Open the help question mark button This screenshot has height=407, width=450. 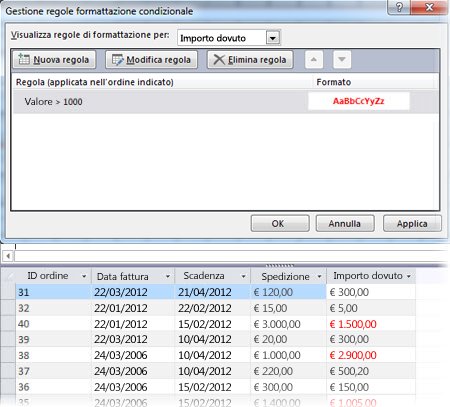(x=399, y=7)
